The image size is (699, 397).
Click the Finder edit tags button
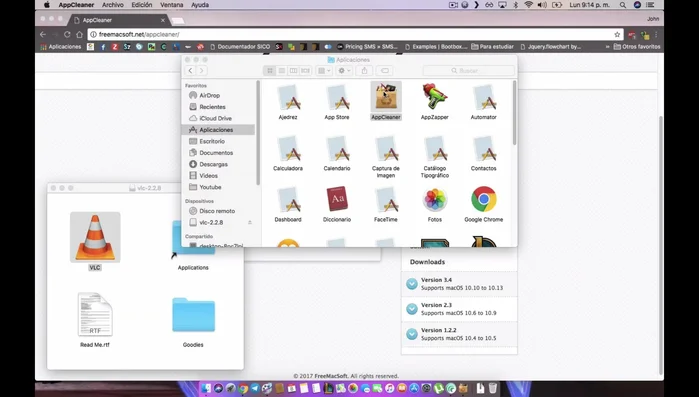pos(385,70)
